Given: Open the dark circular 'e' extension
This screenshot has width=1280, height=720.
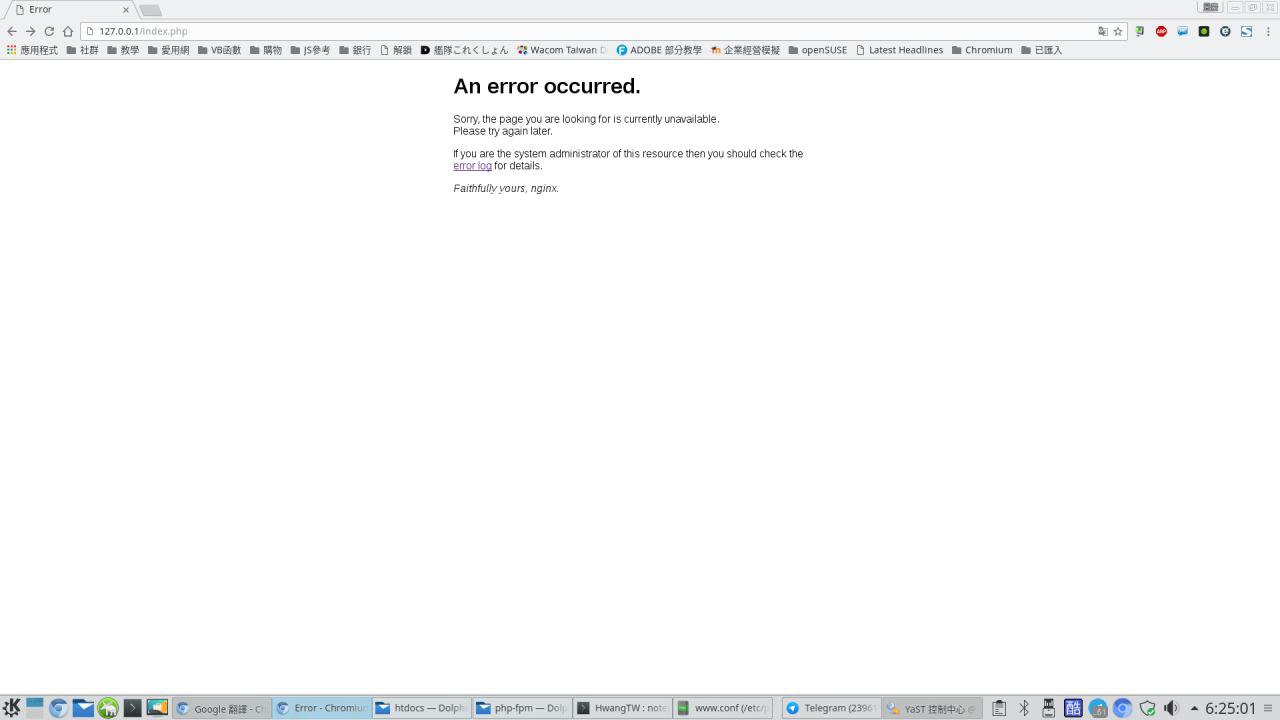Looking at the screenshot, I should [1225, 31].
